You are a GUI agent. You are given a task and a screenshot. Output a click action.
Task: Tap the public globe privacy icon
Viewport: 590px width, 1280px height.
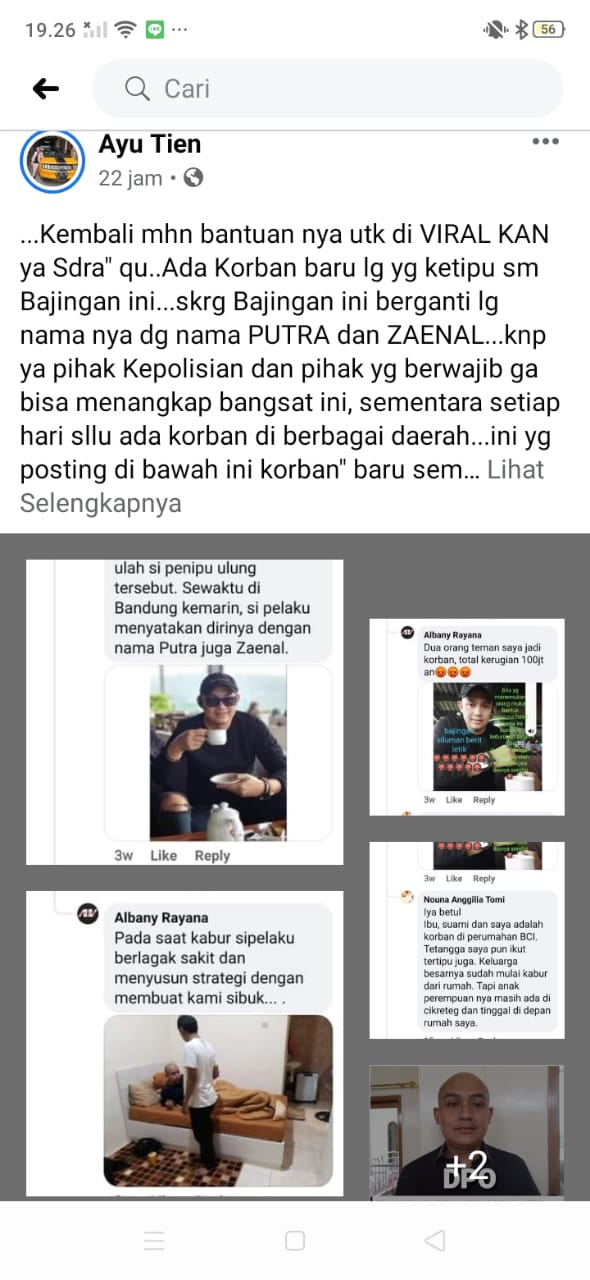[193, 178]
